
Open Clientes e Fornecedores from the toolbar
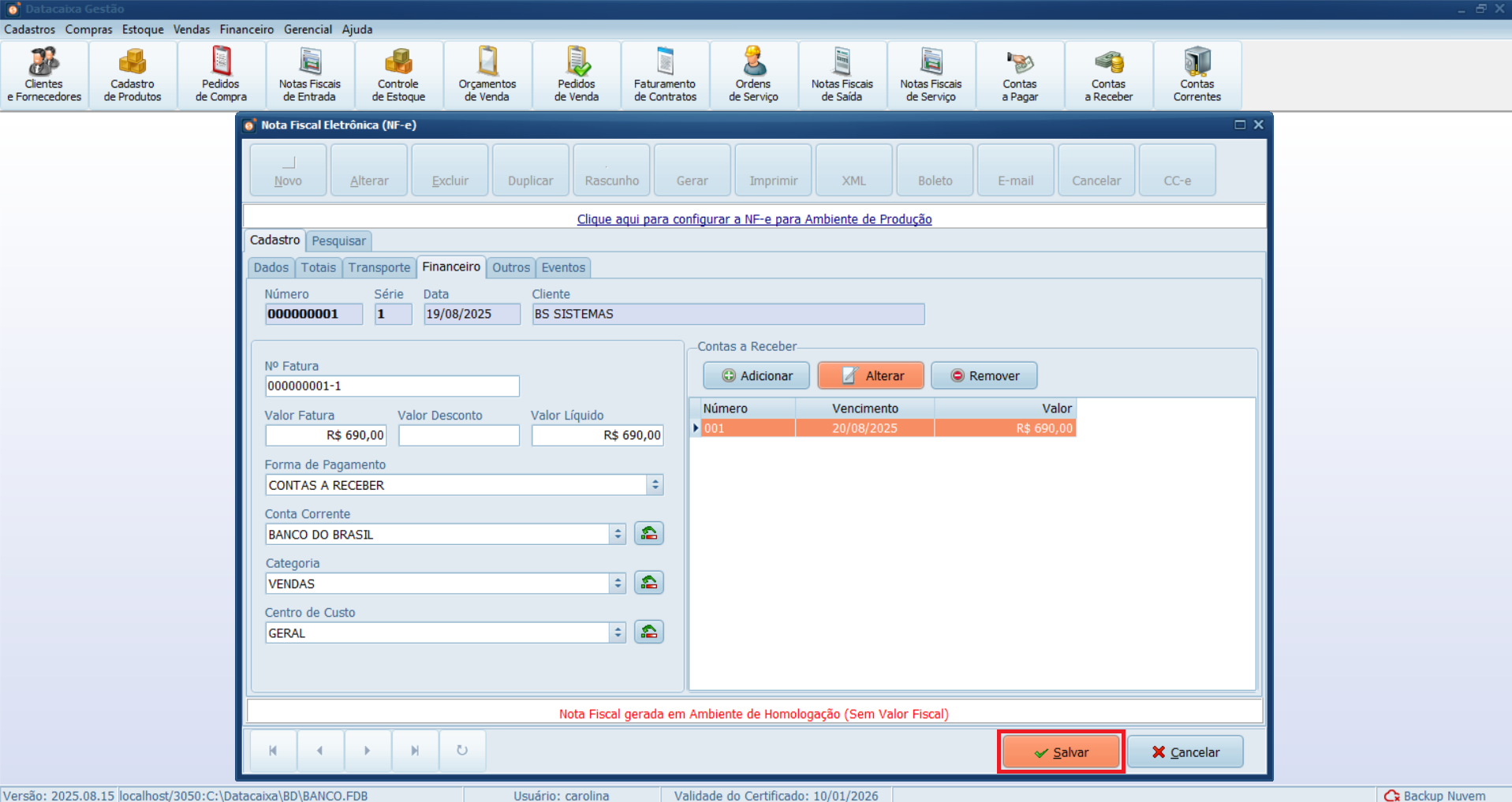44,76
